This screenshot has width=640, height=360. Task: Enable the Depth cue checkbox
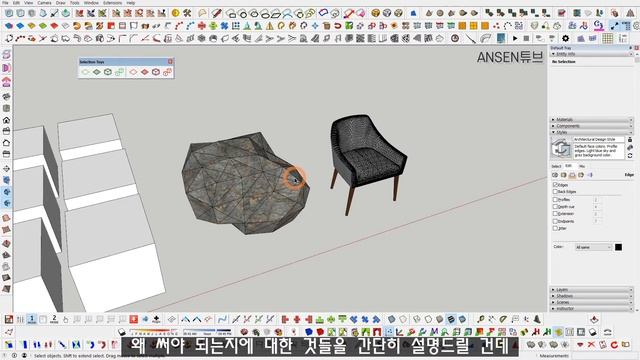555,207
